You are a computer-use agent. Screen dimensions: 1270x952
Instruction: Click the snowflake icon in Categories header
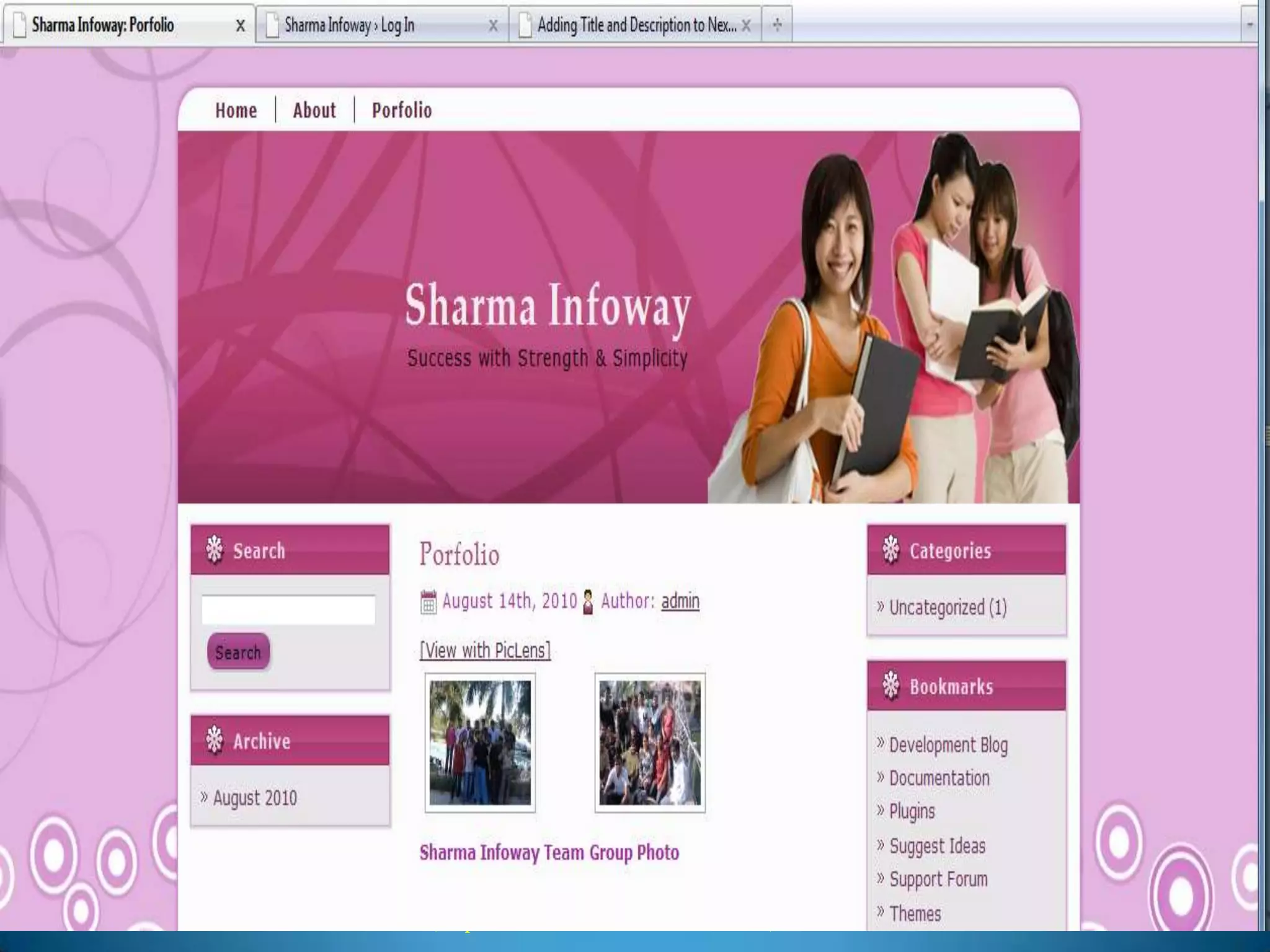pyautogui.click(x=891, y=549)
